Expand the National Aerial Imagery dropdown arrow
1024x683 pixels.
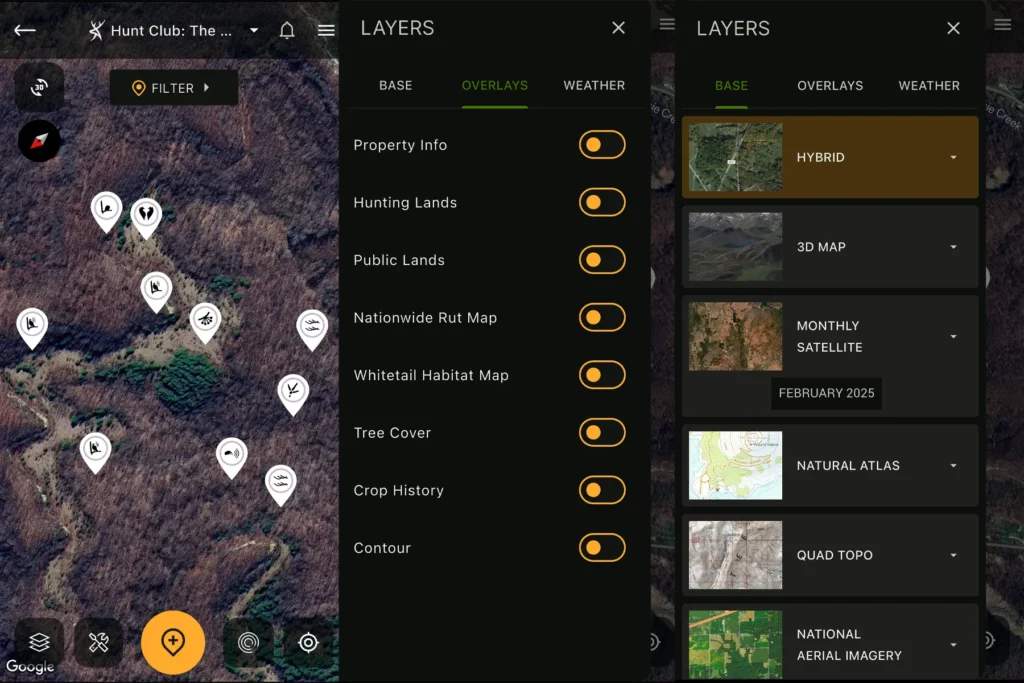[x=953, y=644]
